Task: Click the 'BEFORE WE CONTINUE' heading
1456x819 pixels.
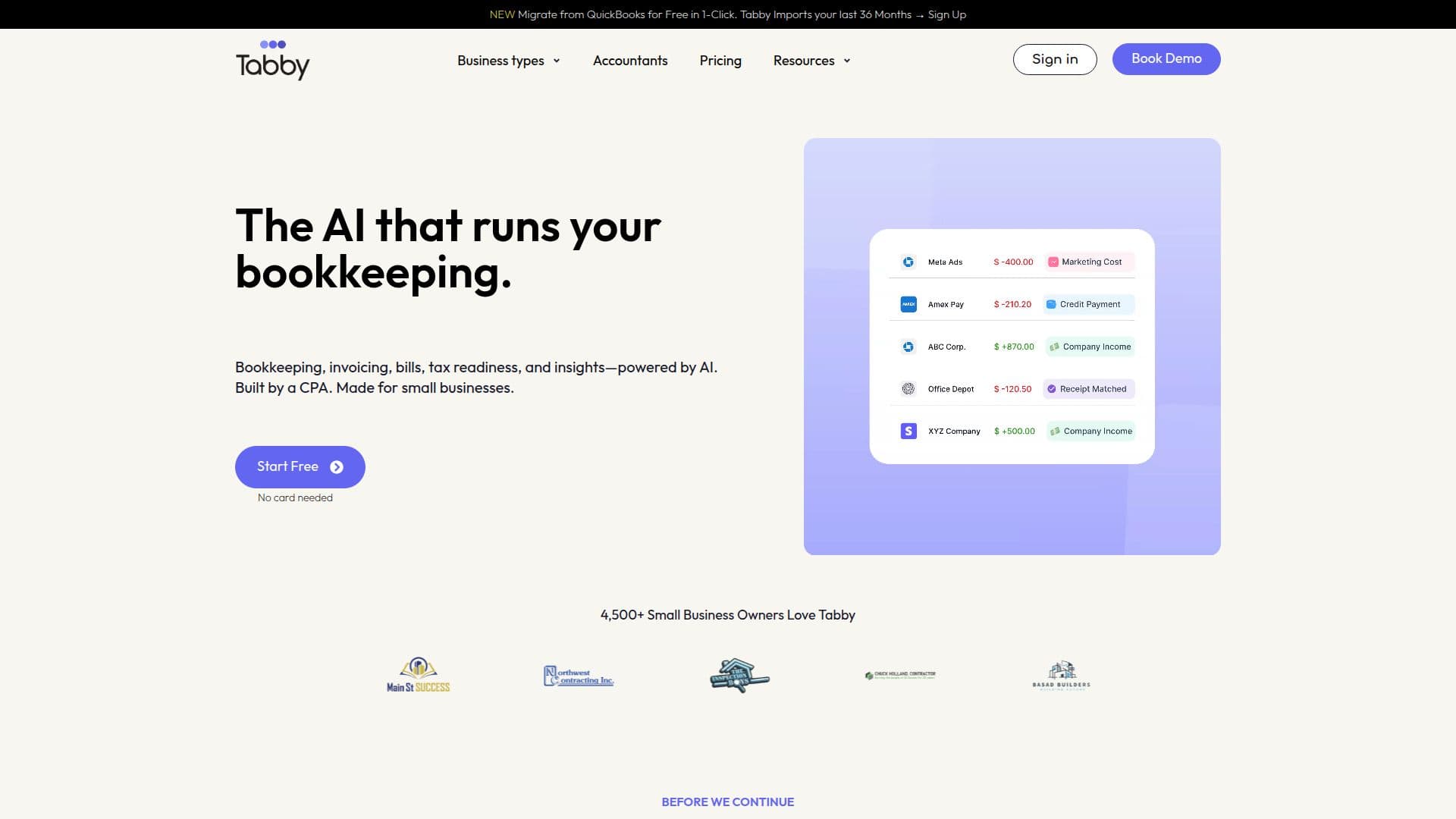Action: pos(728,802)
